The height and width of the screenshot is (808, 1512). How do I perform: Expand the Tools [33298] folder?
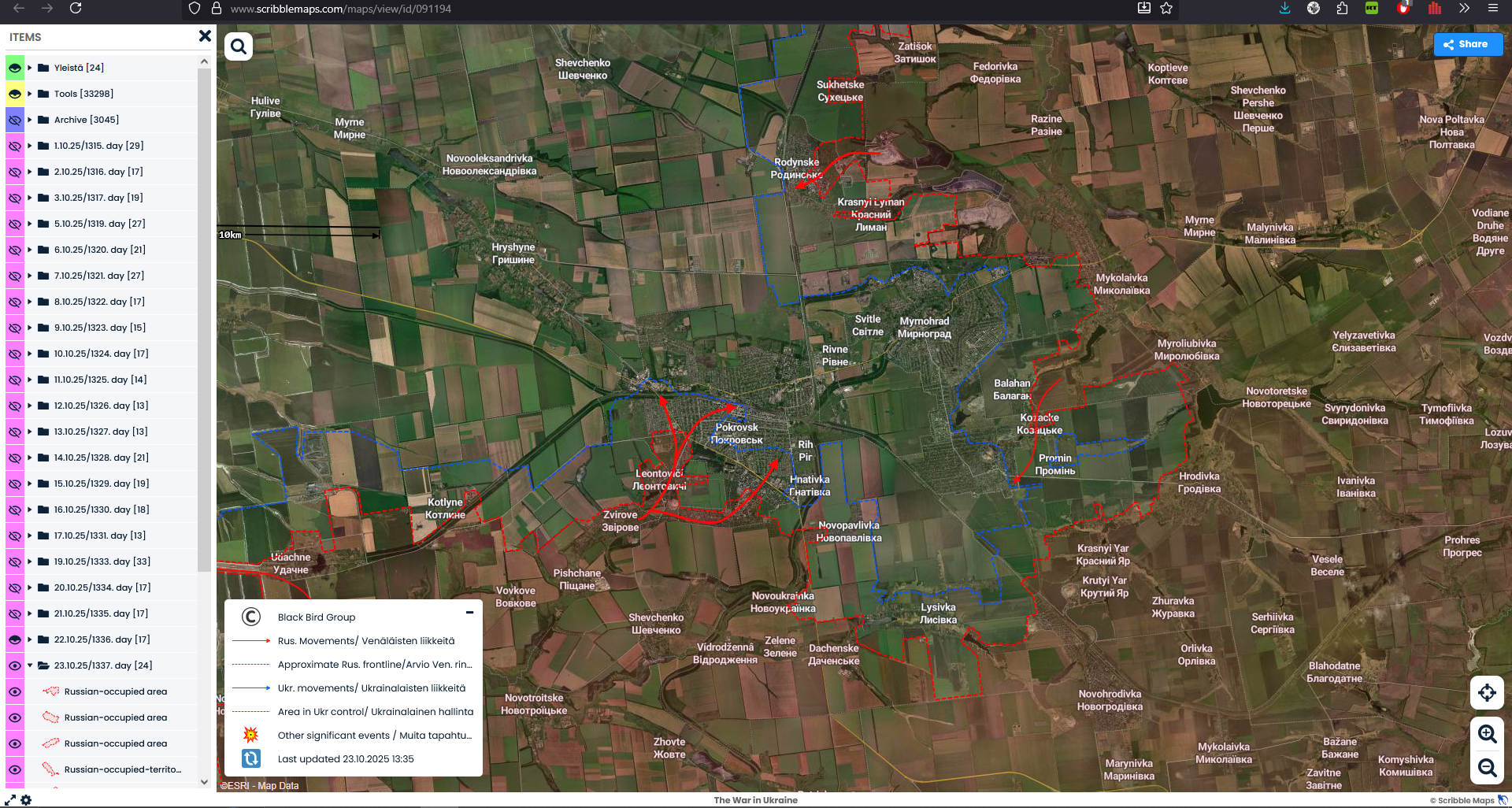[30, 94]
